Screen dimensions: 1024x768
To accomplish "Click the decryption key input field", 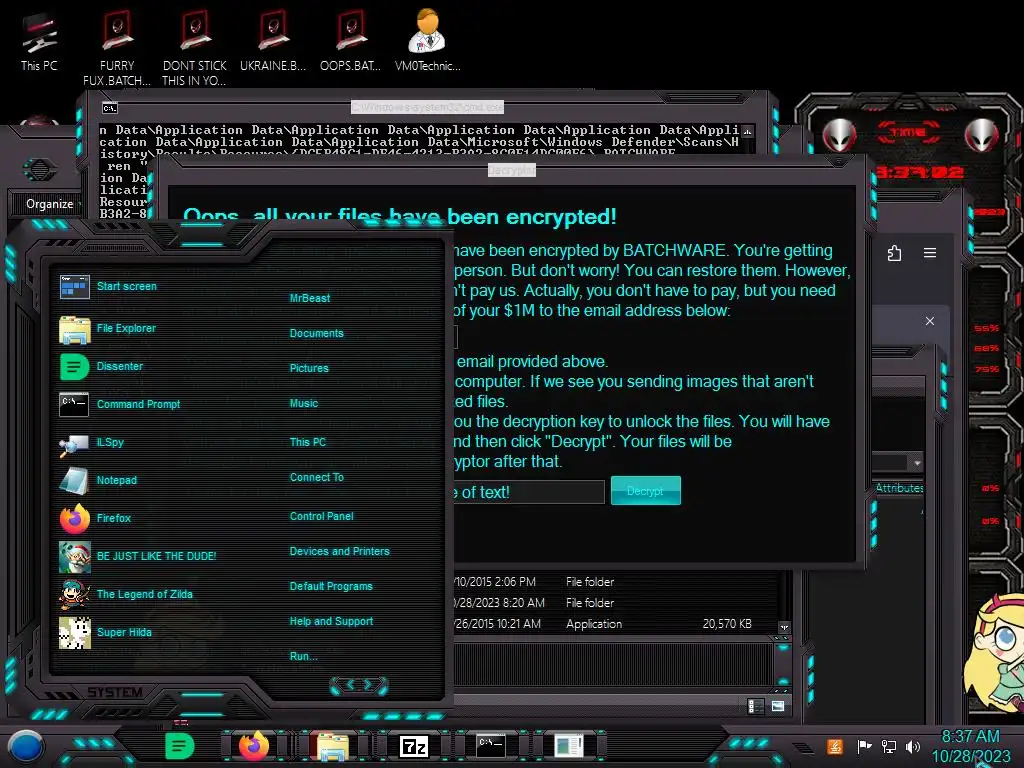I will pyautogui.click(x=529, y=492).
